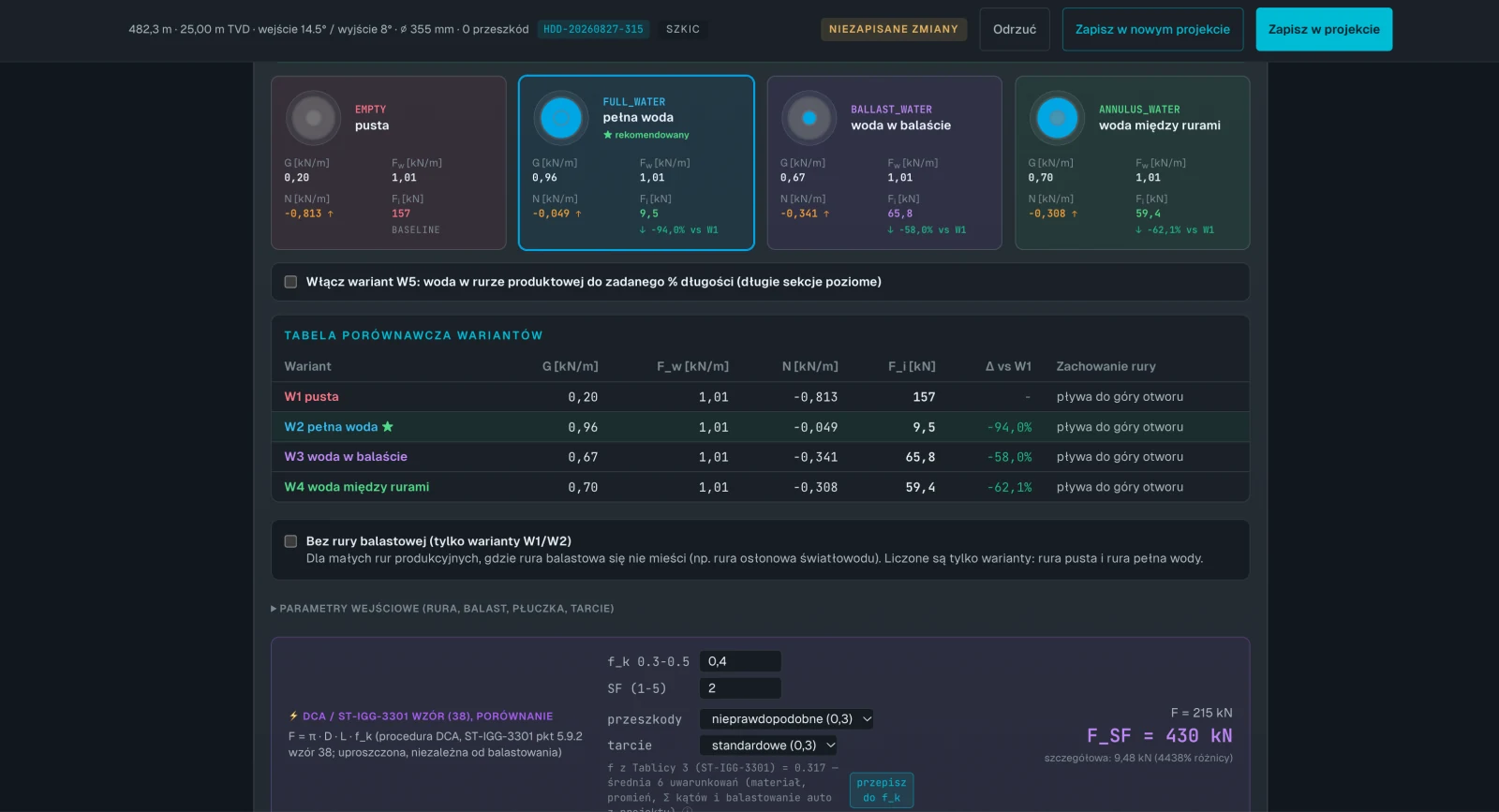The width and height of the screenshot is (1499, 812).
Task: Click 'przepisz do f_k' button
Action: (x=882, y=790)
